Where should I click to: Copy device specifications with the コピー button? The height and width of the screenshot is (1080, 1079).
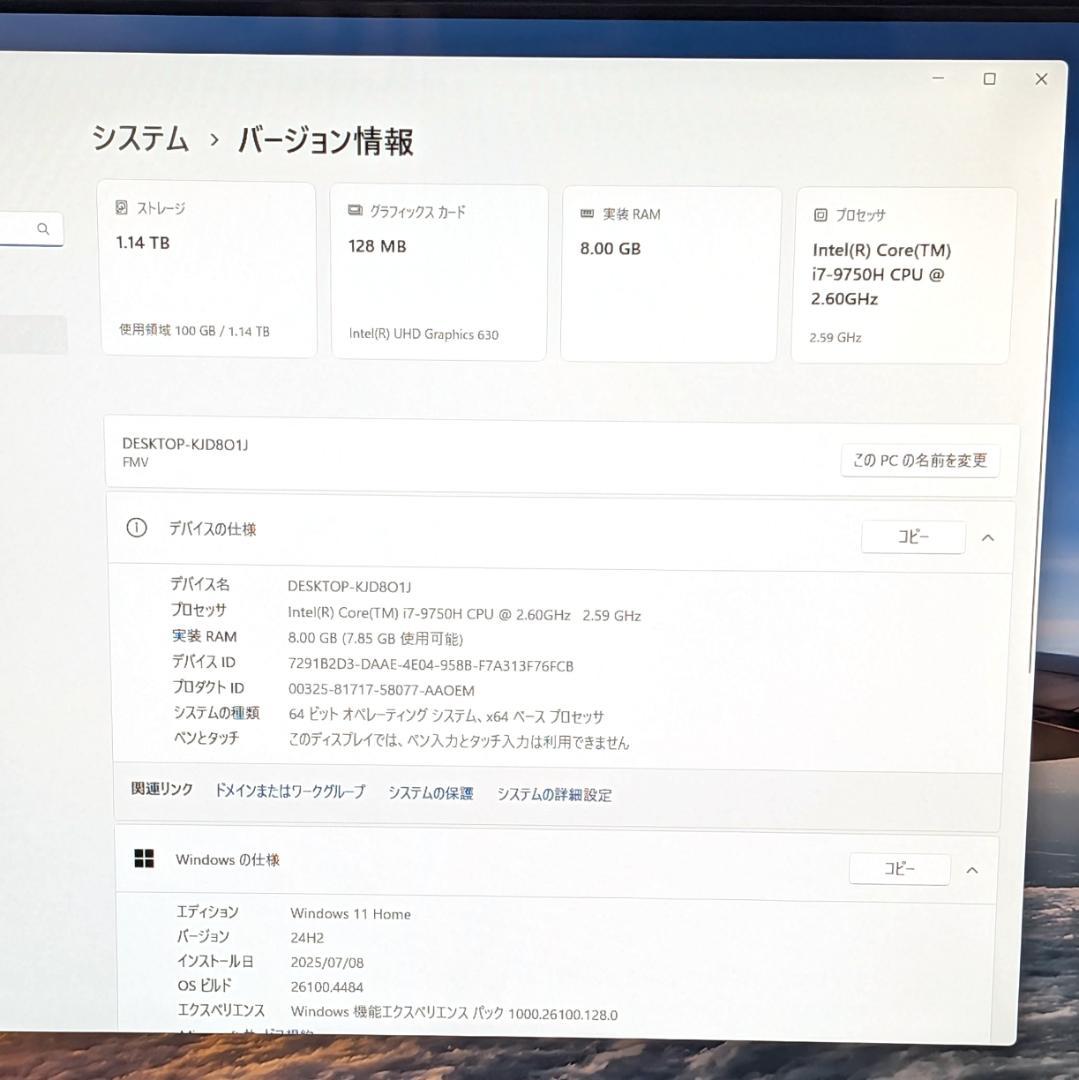tap(912, 536)
